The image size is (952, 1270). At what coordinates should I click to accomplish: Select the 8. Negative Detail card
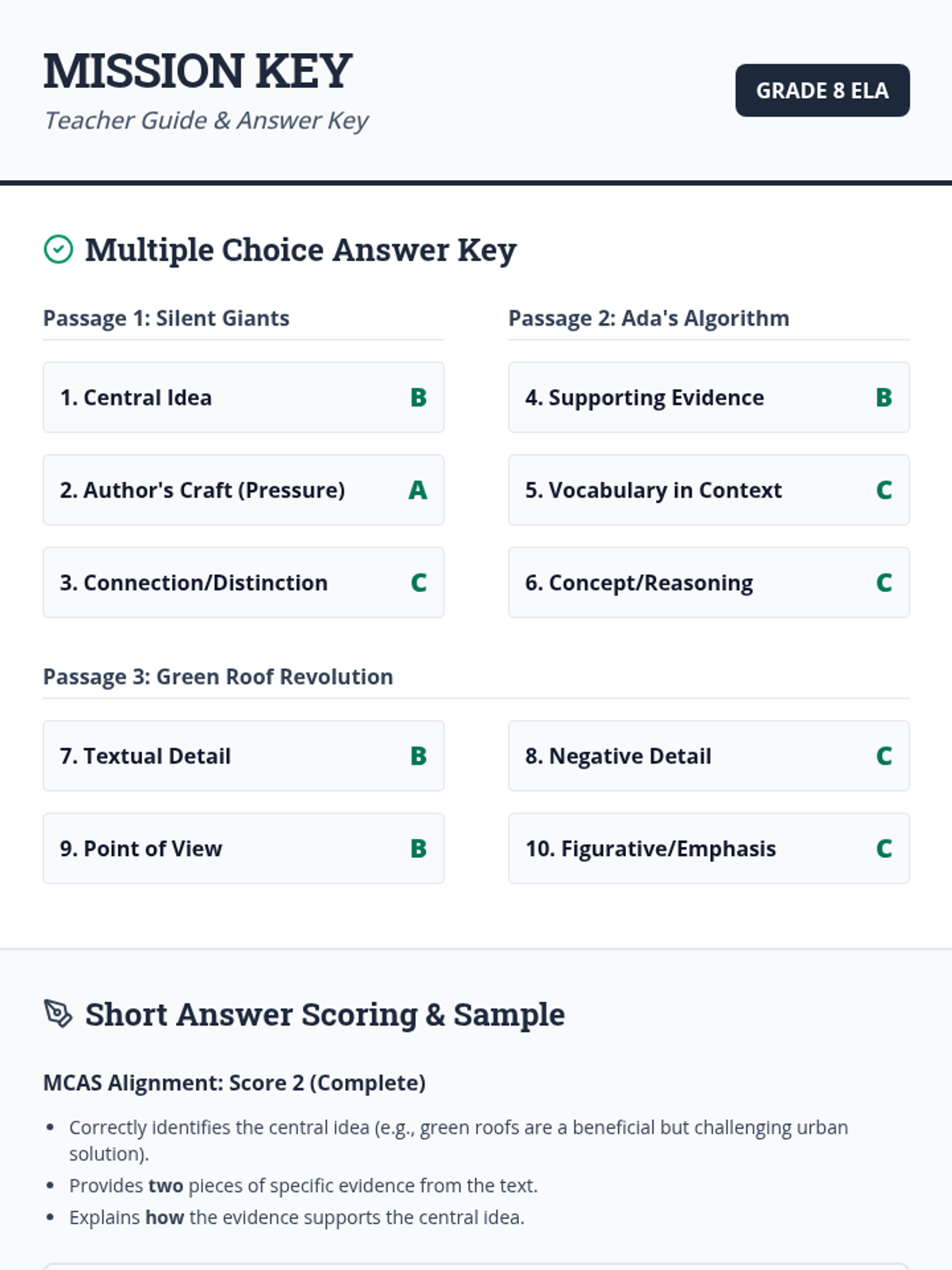click(x=708, y=756)
